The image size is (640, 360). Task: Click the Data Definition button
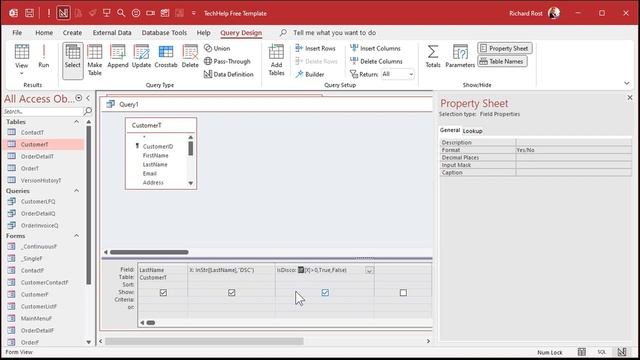pyautogui.click(x=229, y=74)
